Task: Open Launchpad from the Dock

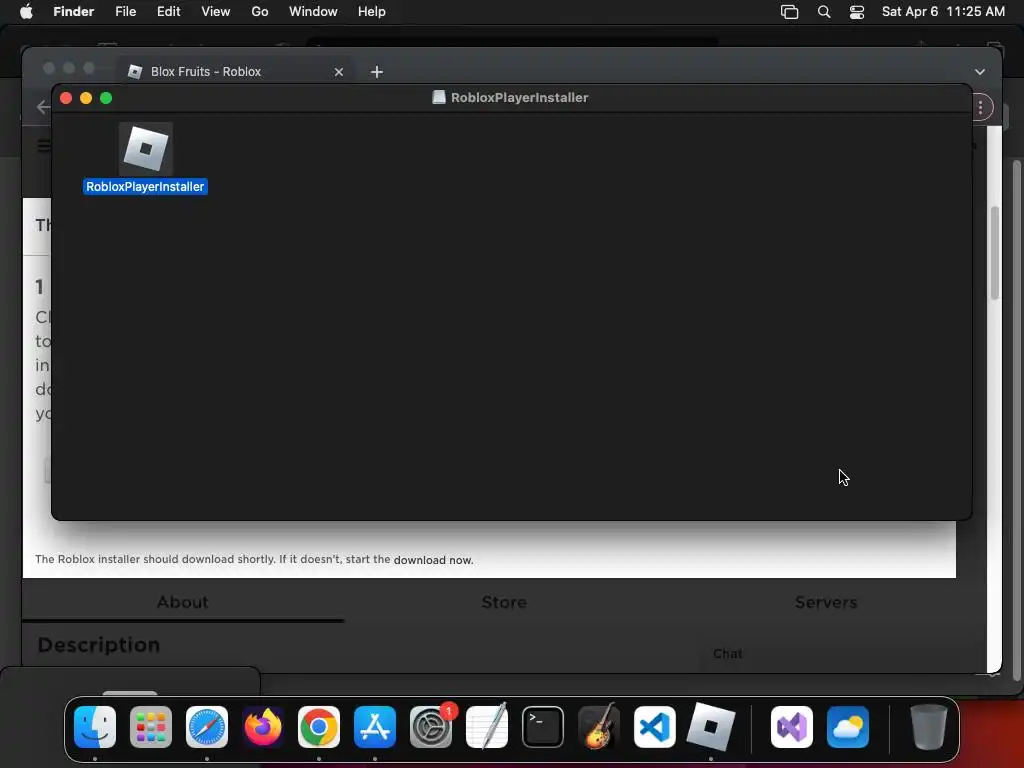Action: 151,727
